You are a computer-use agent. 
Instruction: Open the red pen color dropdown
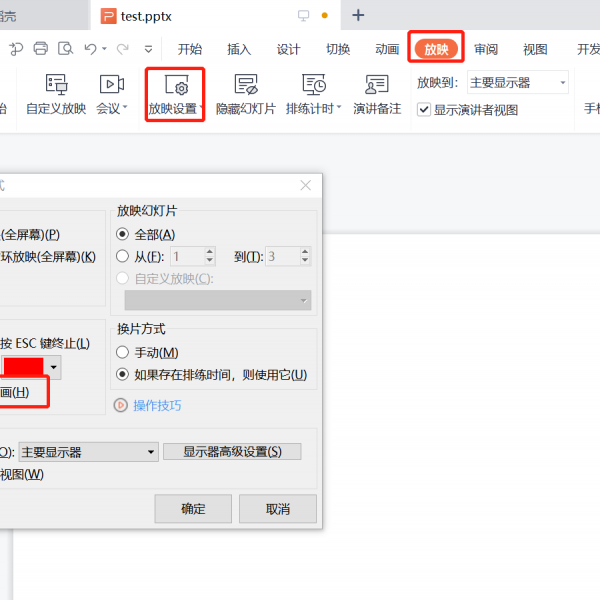pyautogui.click(x=54, y=368)
